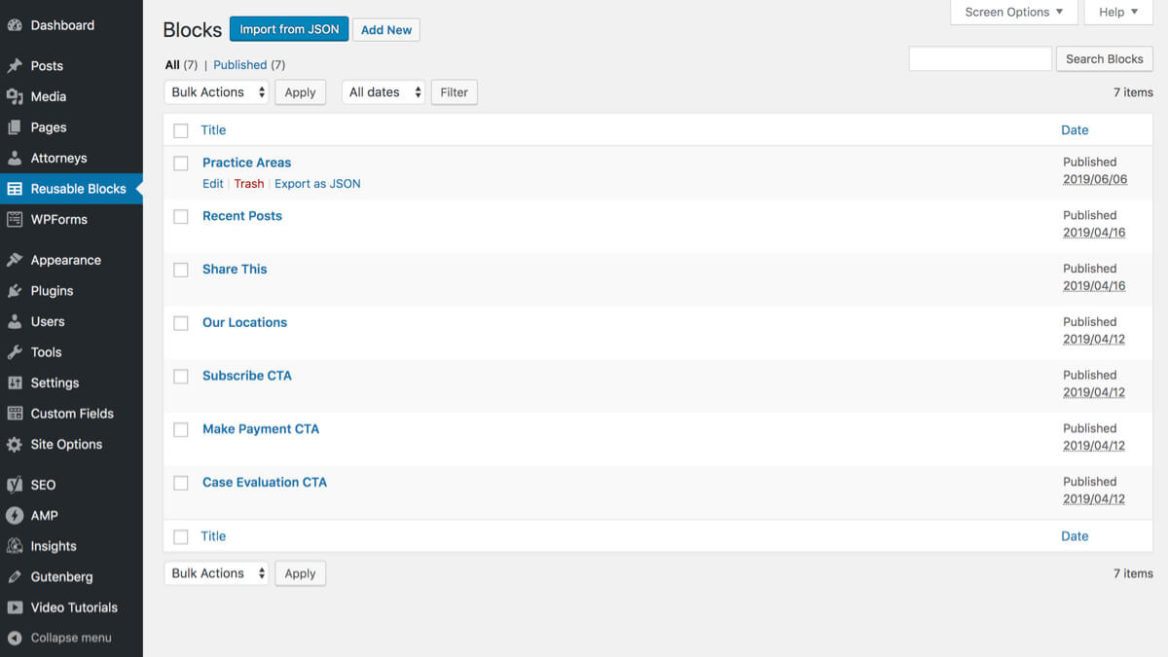The image size is (1168, 657).
Task: Click the Import from JSON button
Action: tap(288, 29)
